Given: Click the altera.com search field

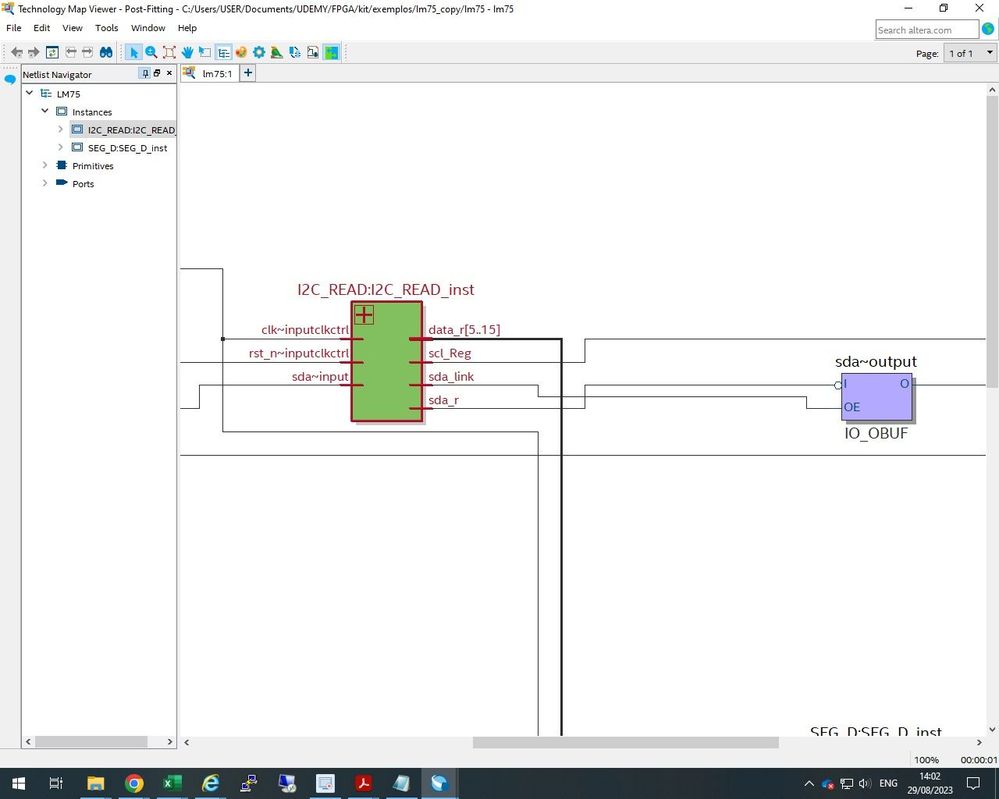Looking at the screenshot, I should tap(927, 30).
